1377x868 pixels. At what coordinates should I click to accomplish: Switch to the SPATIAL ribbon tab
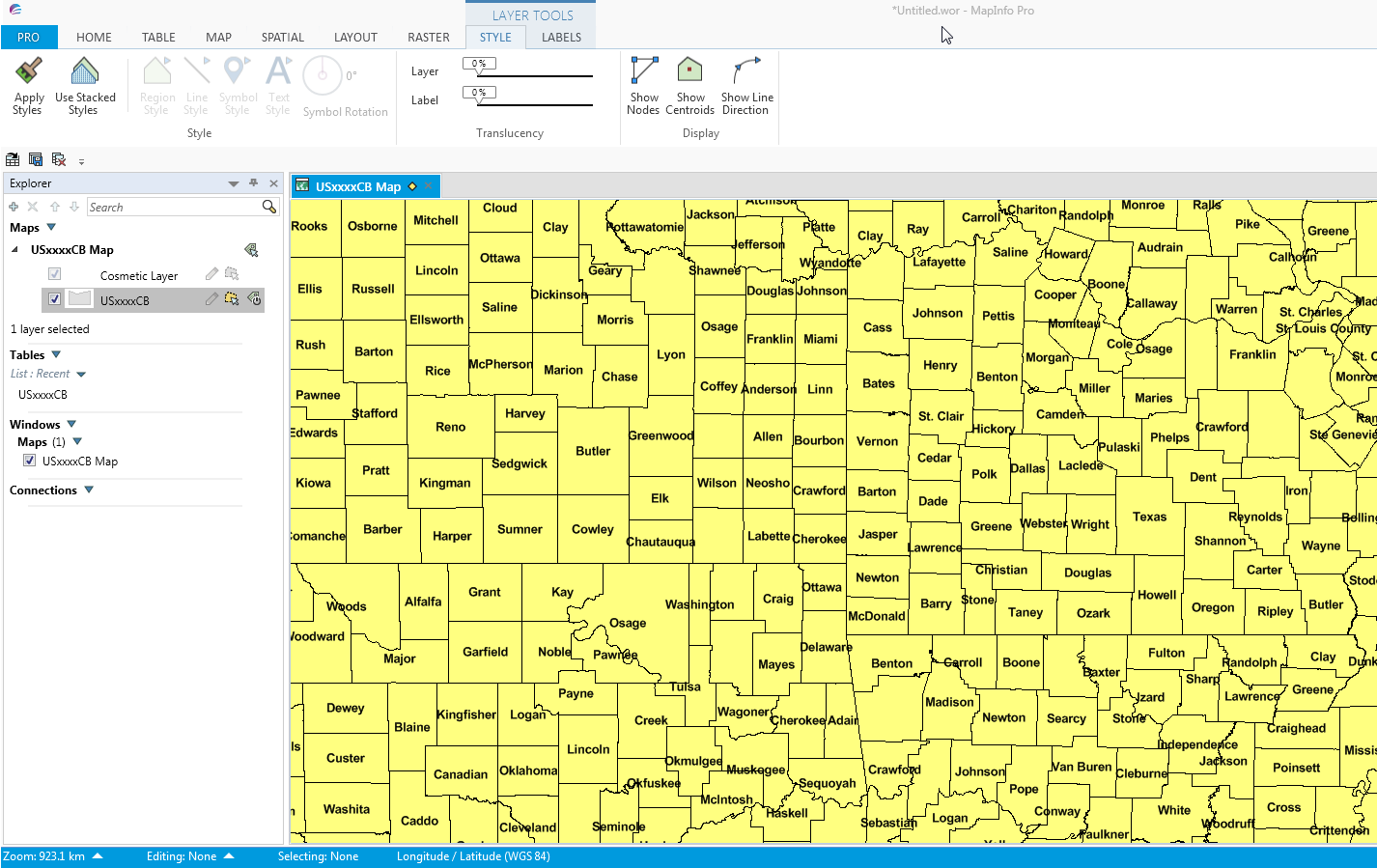(283, 37)
